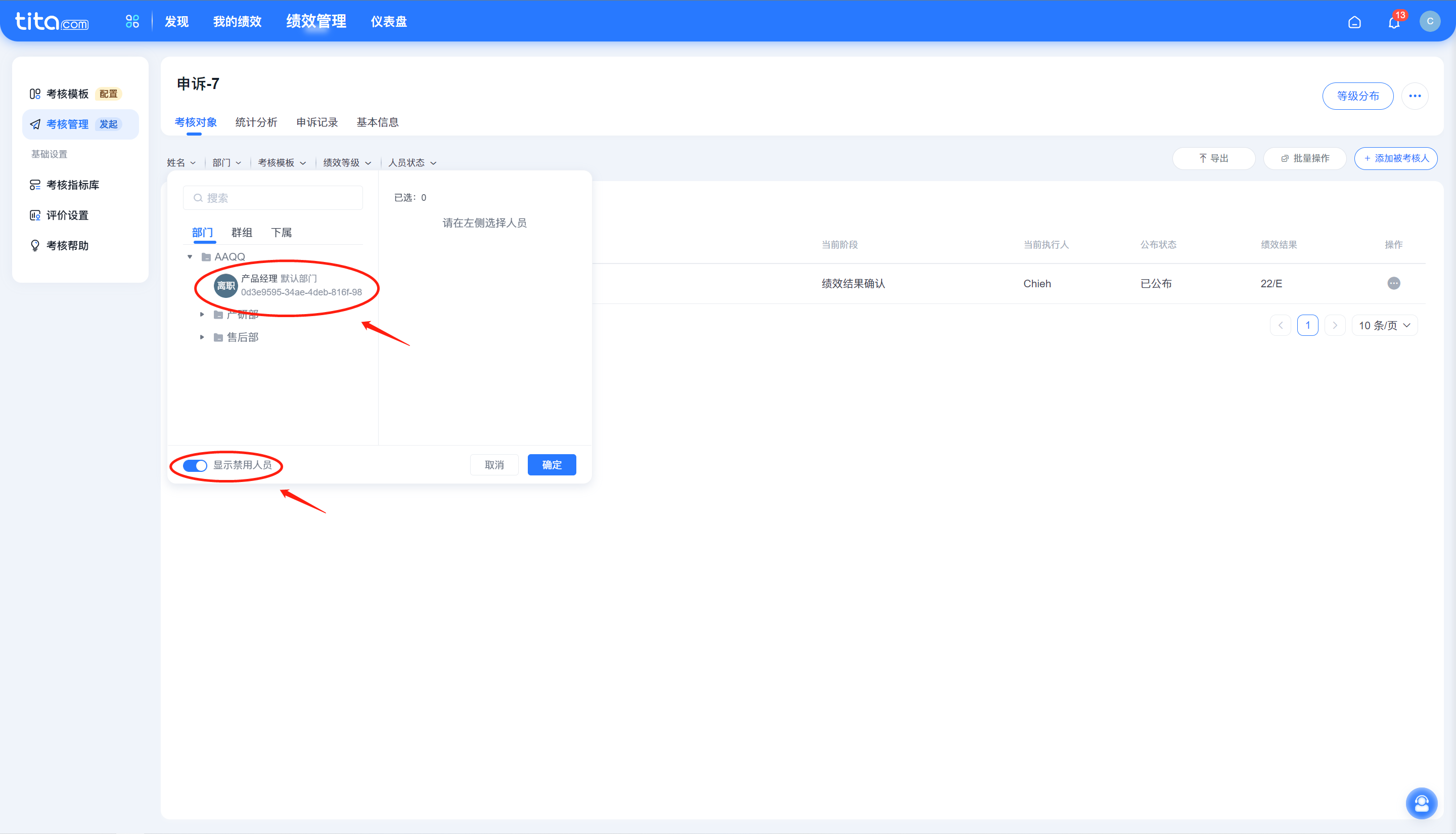Click the 售后部 folder icon

tap(218, 337)
